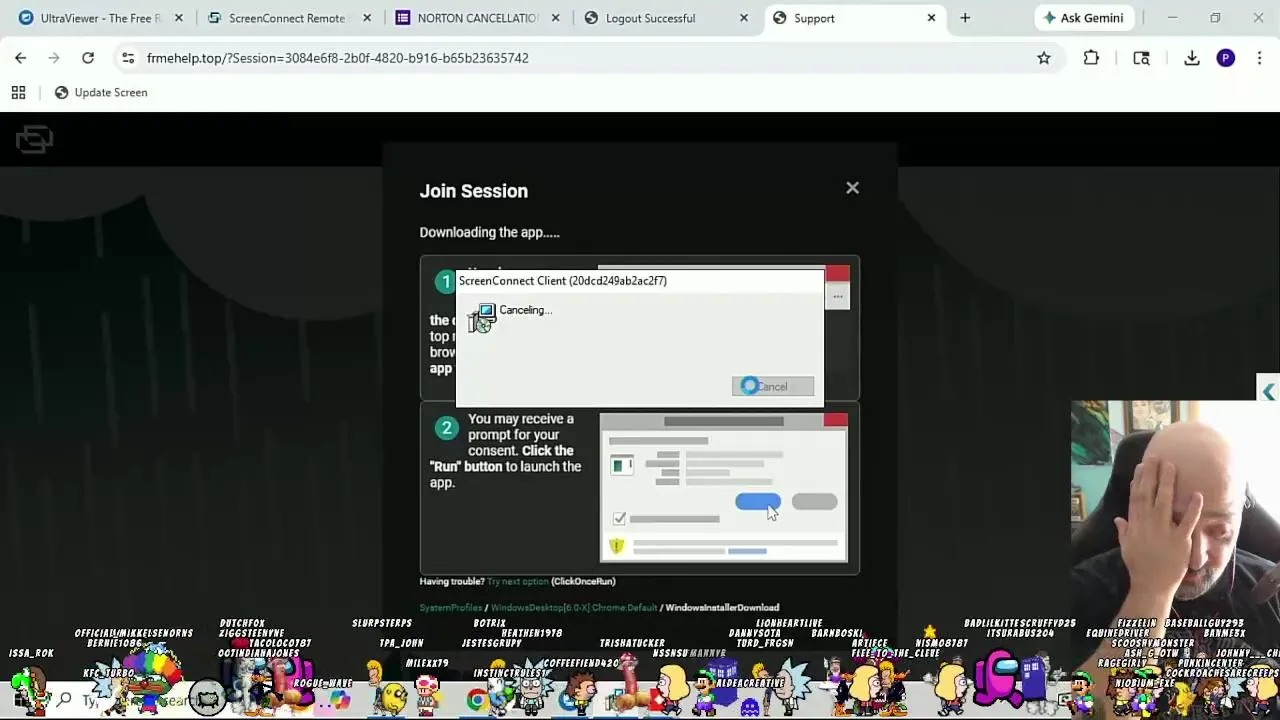Viewport: 1280px width, 720px height.
Task: Click the red close box in step 2 illustration
Action: point(836,420)
